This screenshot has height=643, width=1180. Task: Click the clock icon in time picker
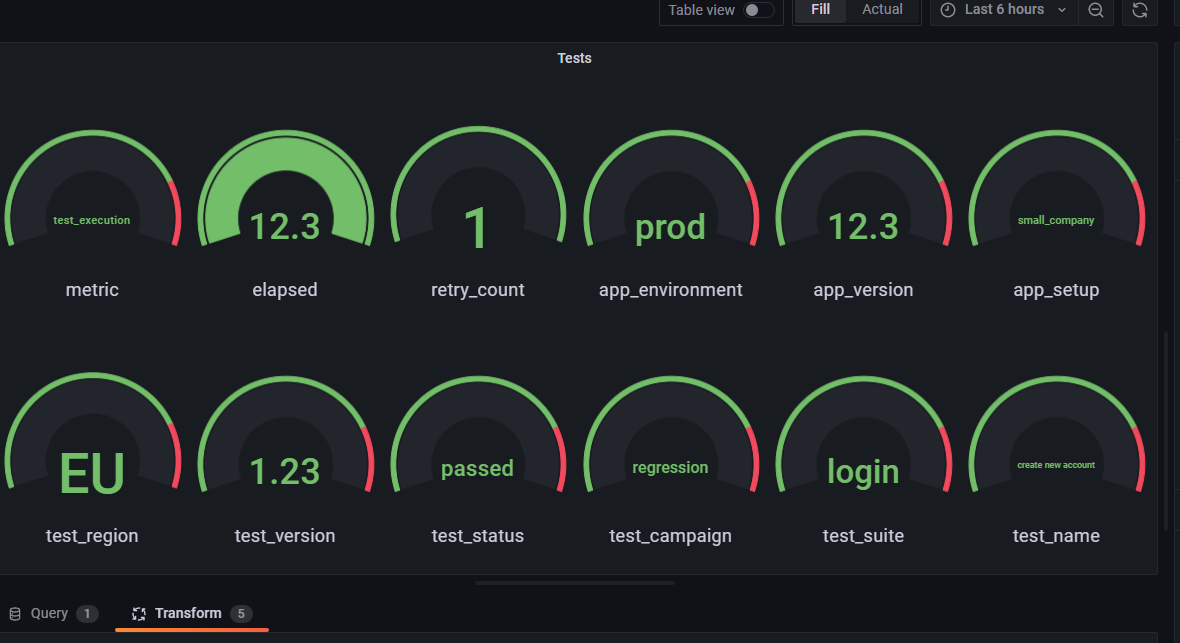coord(948,10)
